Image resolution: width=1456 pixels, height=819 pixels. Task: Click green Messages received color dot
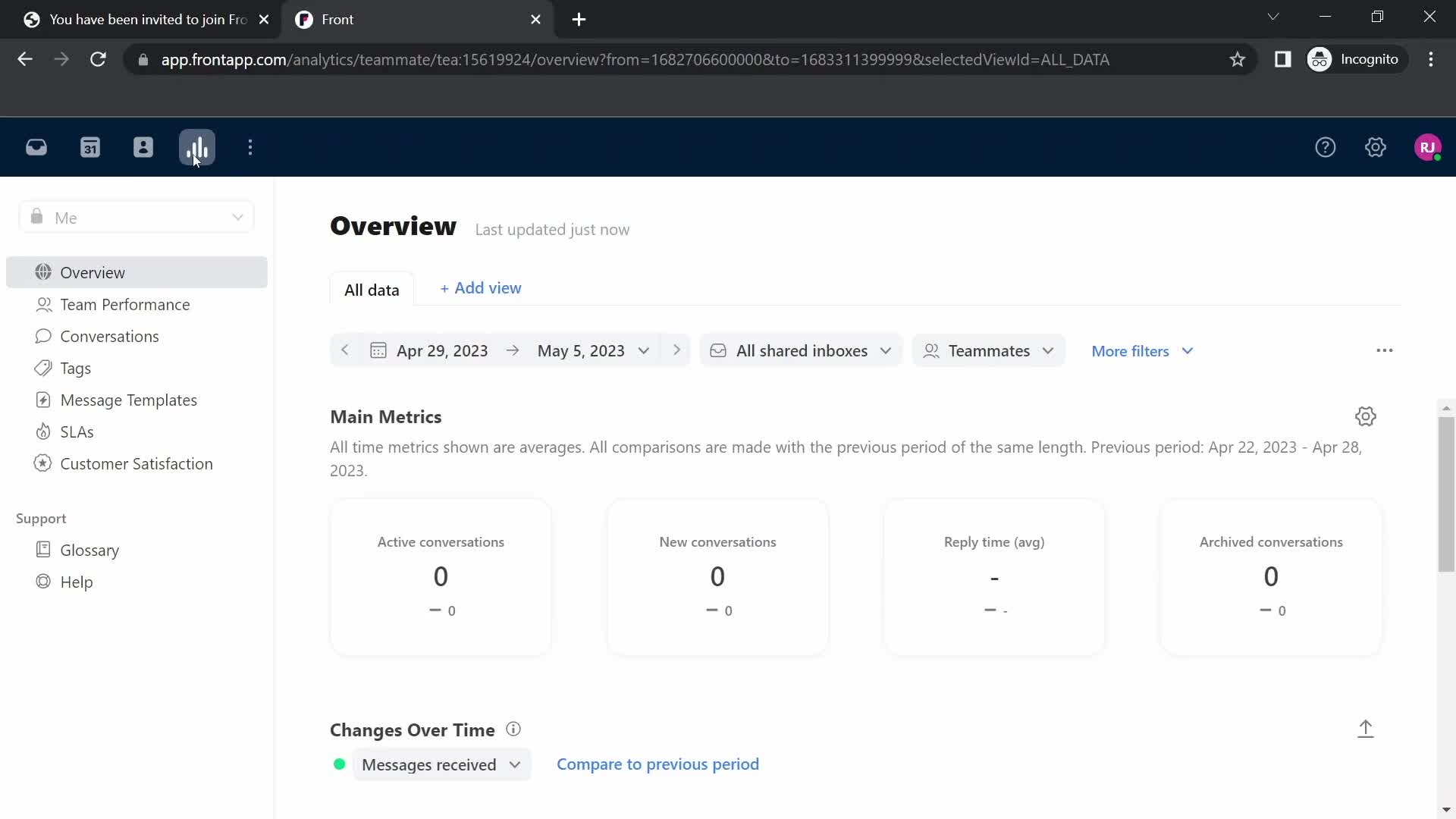(339, 764)
